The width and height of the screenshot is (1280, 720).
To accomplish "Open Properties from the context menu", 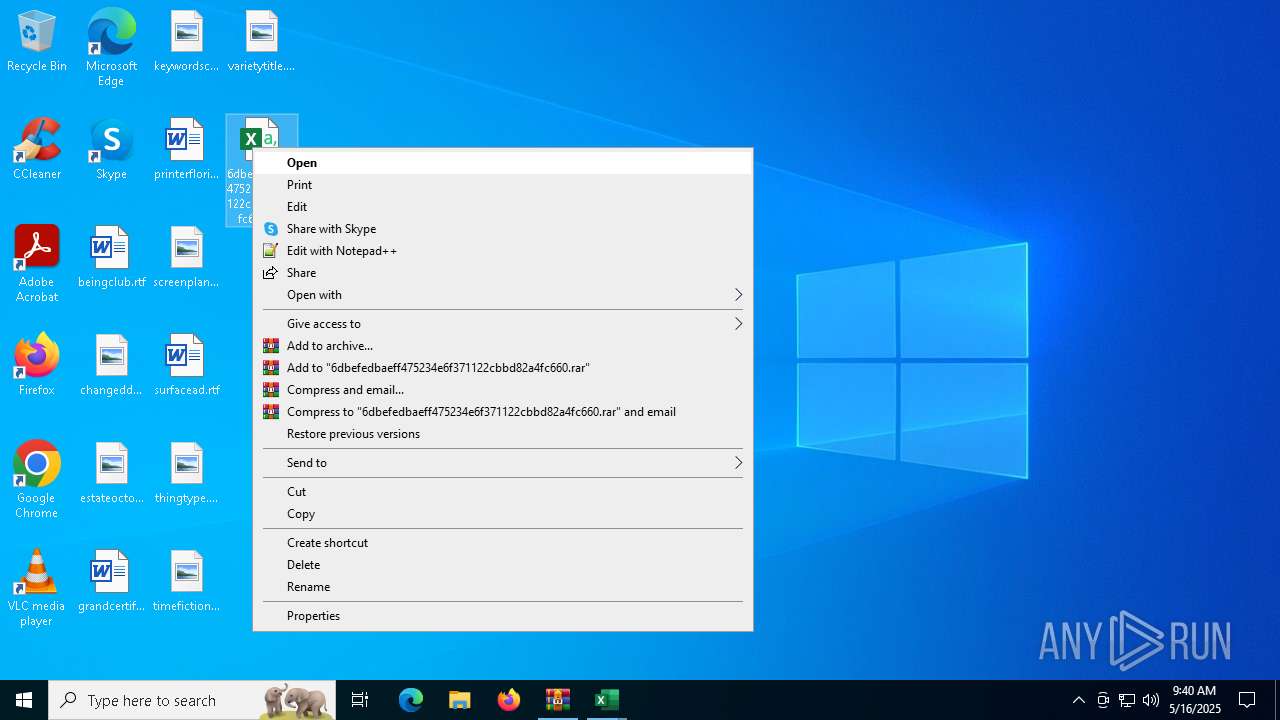I will [503, 616].
